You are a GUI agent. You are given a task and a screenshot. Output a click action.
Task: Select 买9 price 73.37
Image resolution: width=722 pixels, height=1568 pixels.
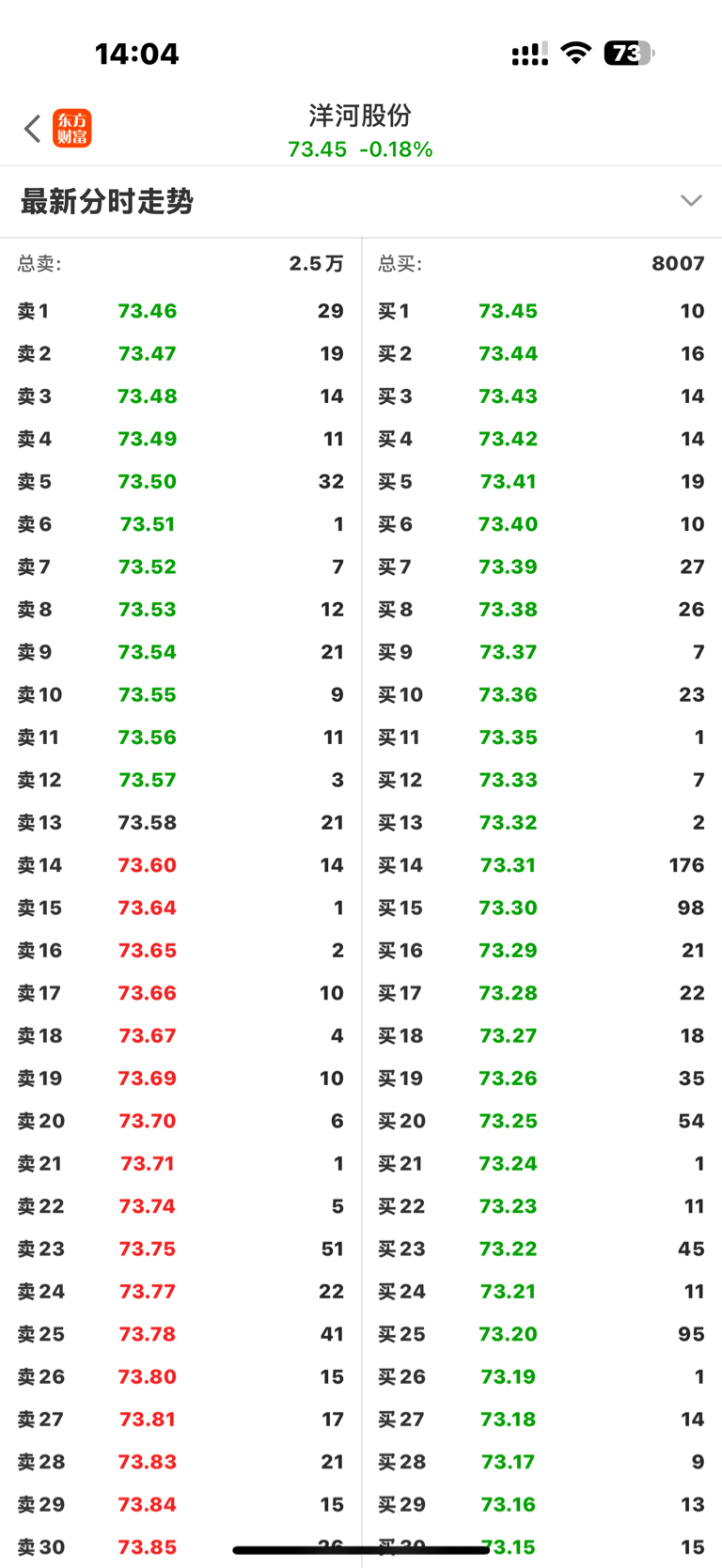point(509,652)
